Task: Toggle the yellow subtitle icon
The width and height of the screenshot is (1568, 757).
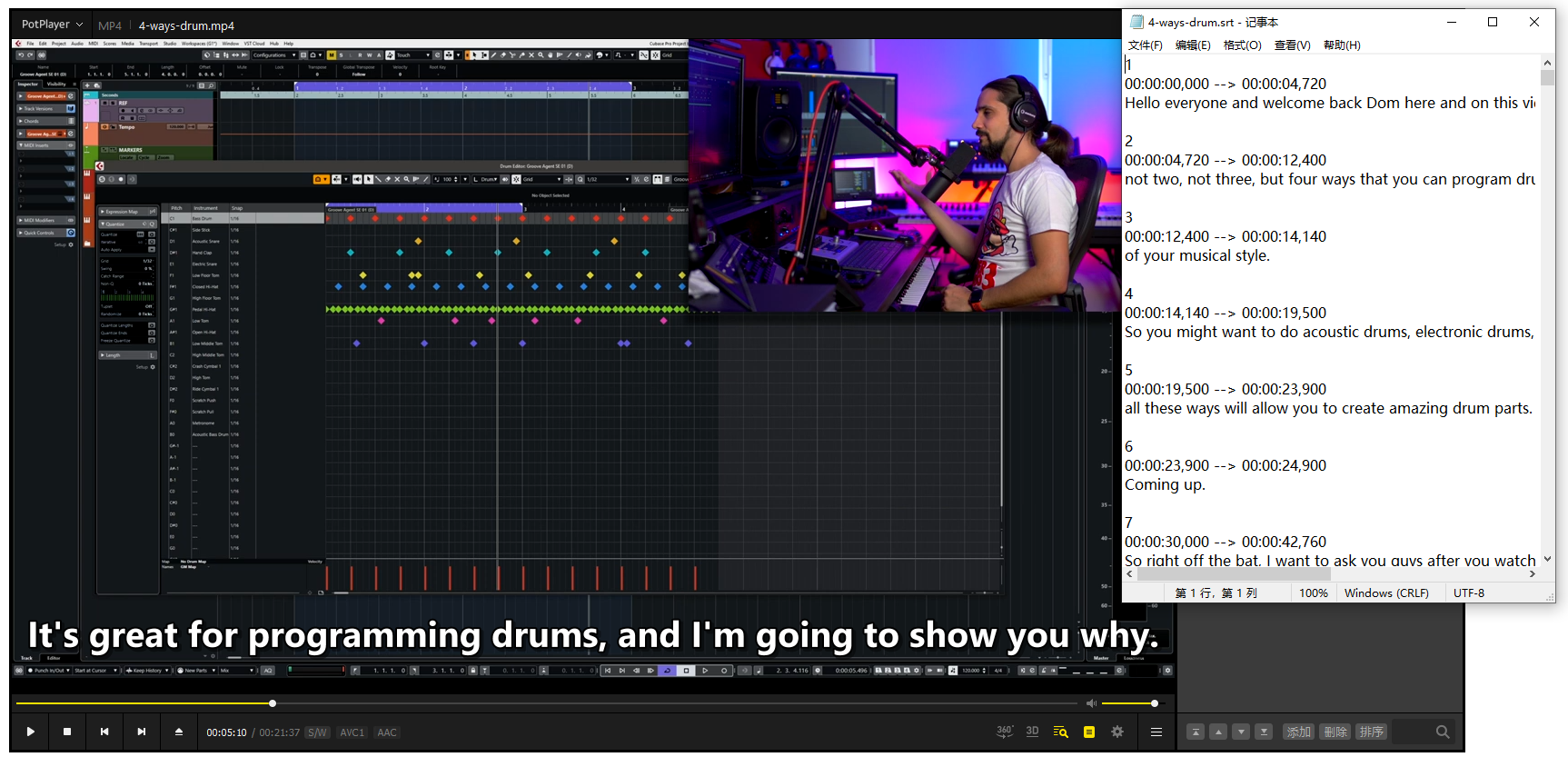Action: tap(1089, 732)
